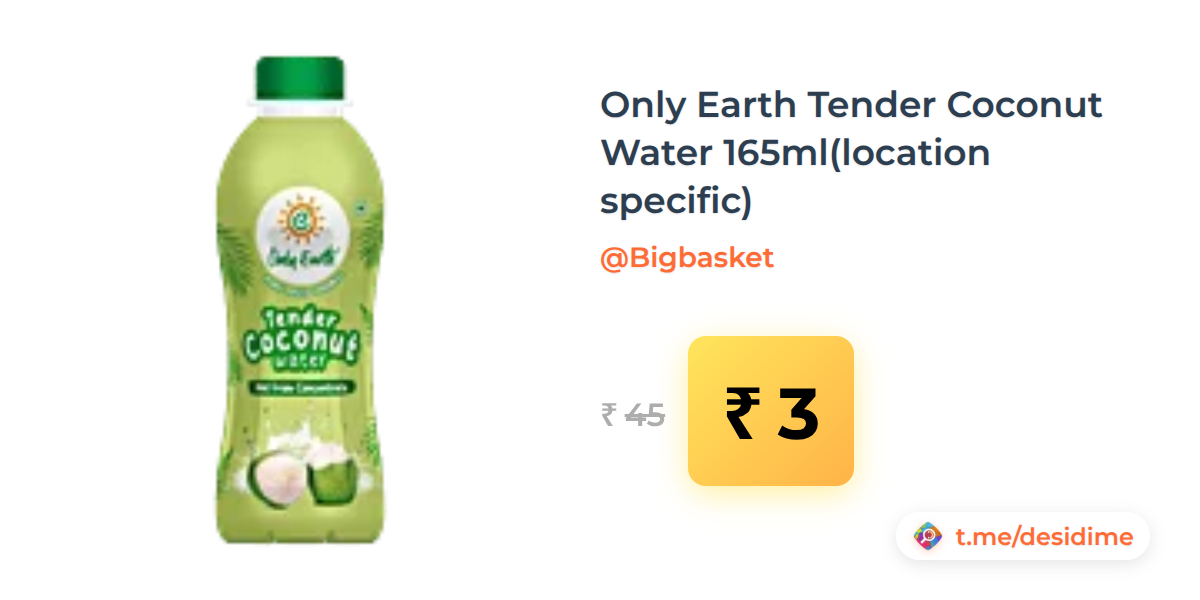
Task: Click the "specific)" word in the title
Action: click(675, 202)
